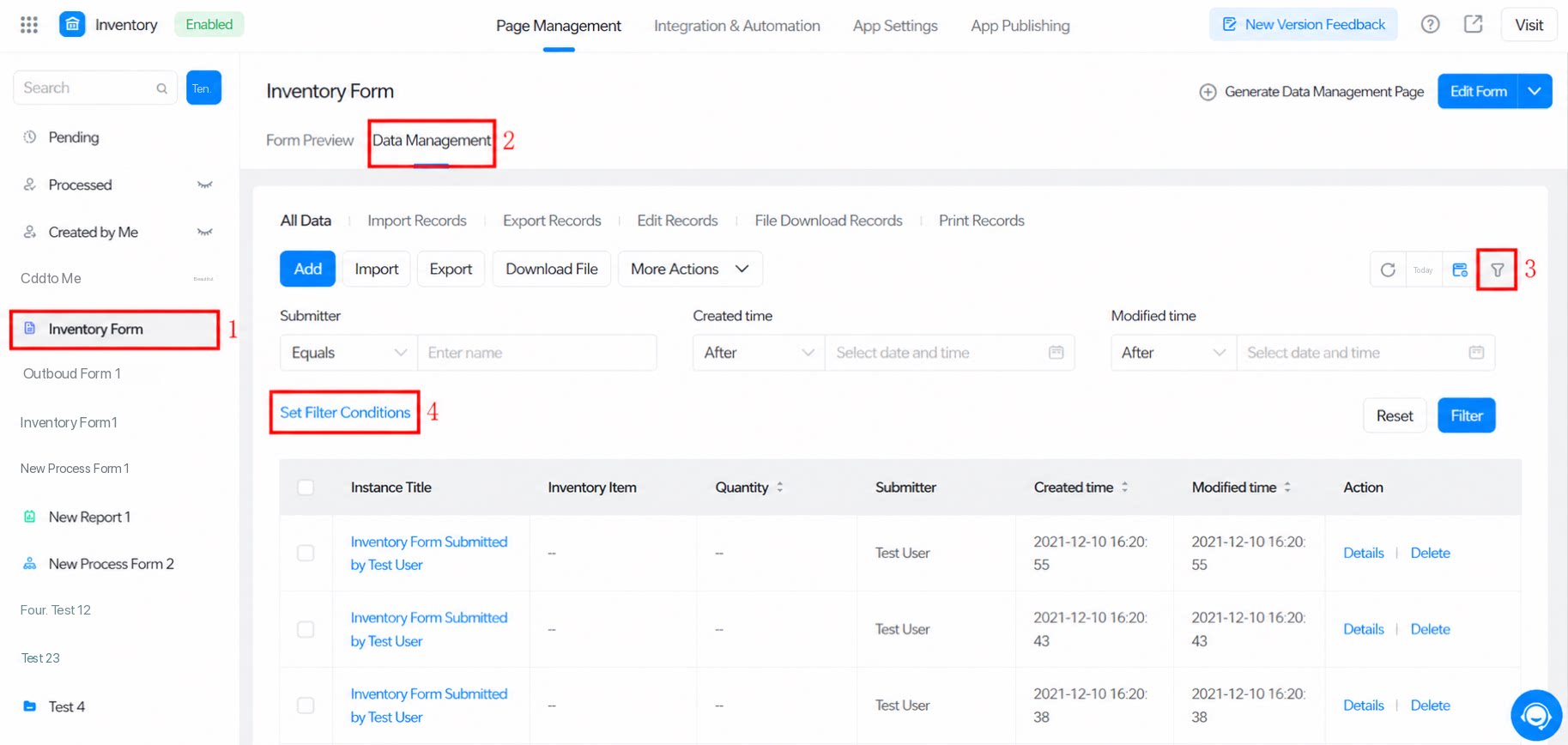Expand the Edit Form arrow menu
The width and height of the screenshot is (1568, 745).
pos(1535,91)
